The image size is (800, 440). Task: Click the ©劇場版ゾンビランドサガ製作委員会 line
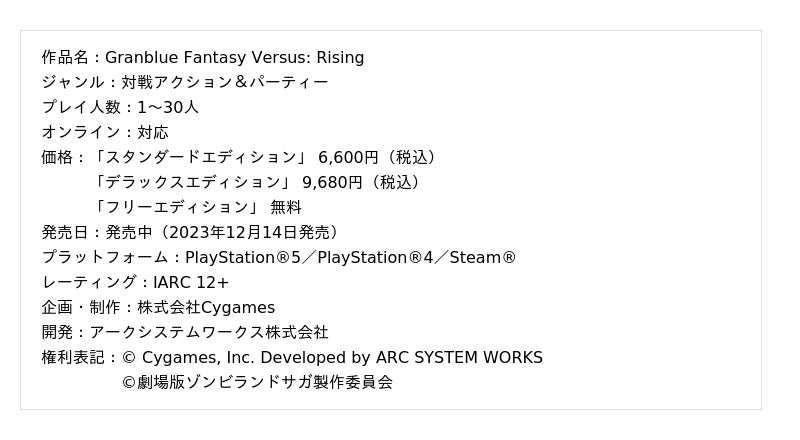(x=257, y=381)
